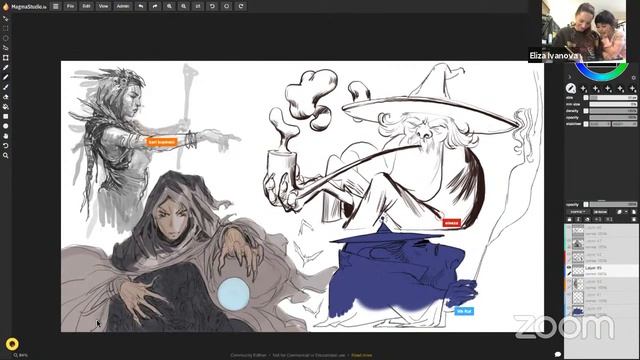This screenshot has width=640, height=360.
Task: Toggle the density pressure checkbox
Action: [x=586, y=111]
